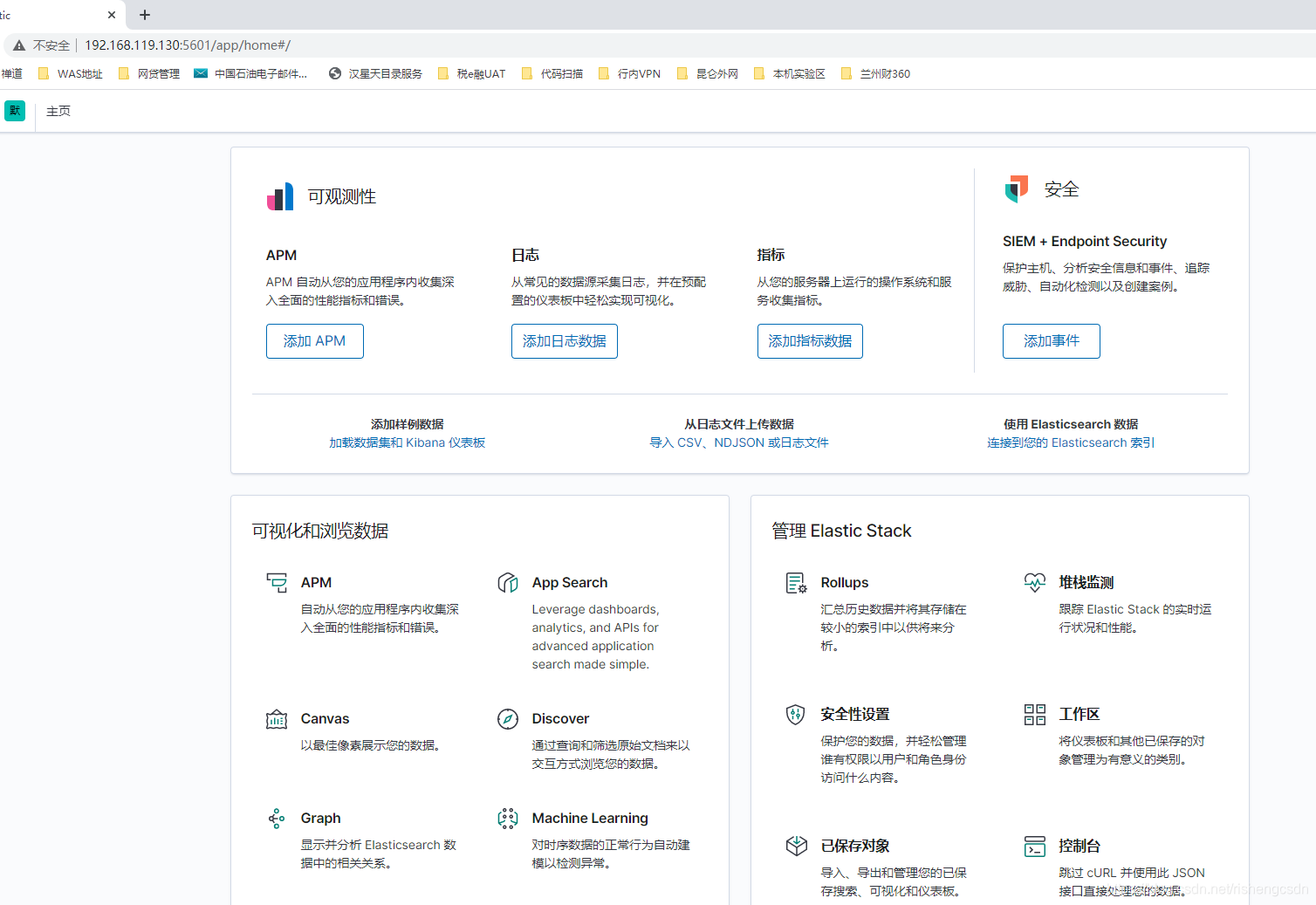This screenshot has width=1316, height=905.
Task: Open the WAS地址 bookmark folder
Action: coord(71,74)
